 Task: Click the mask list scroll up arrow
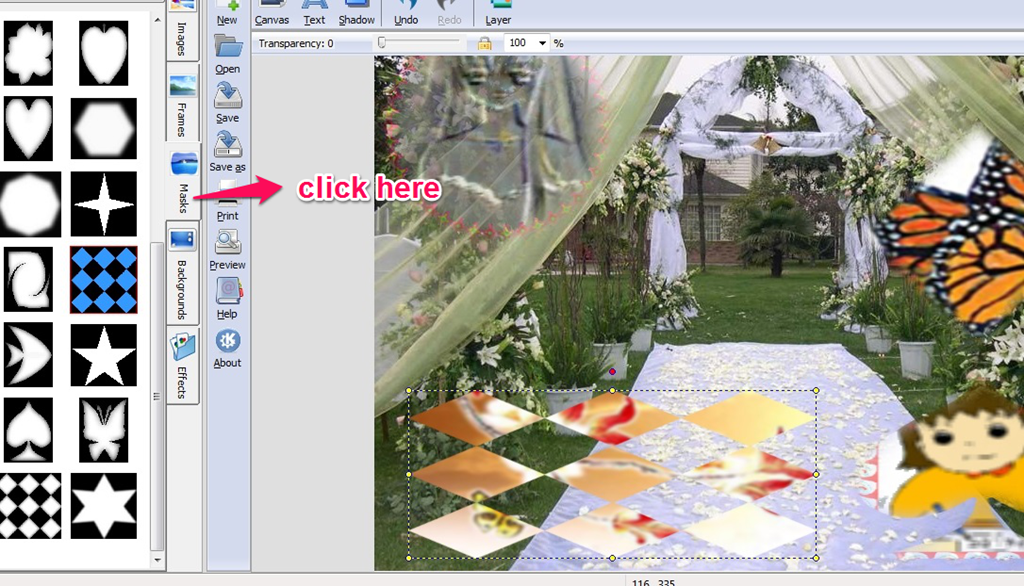[x=157, y=20]
